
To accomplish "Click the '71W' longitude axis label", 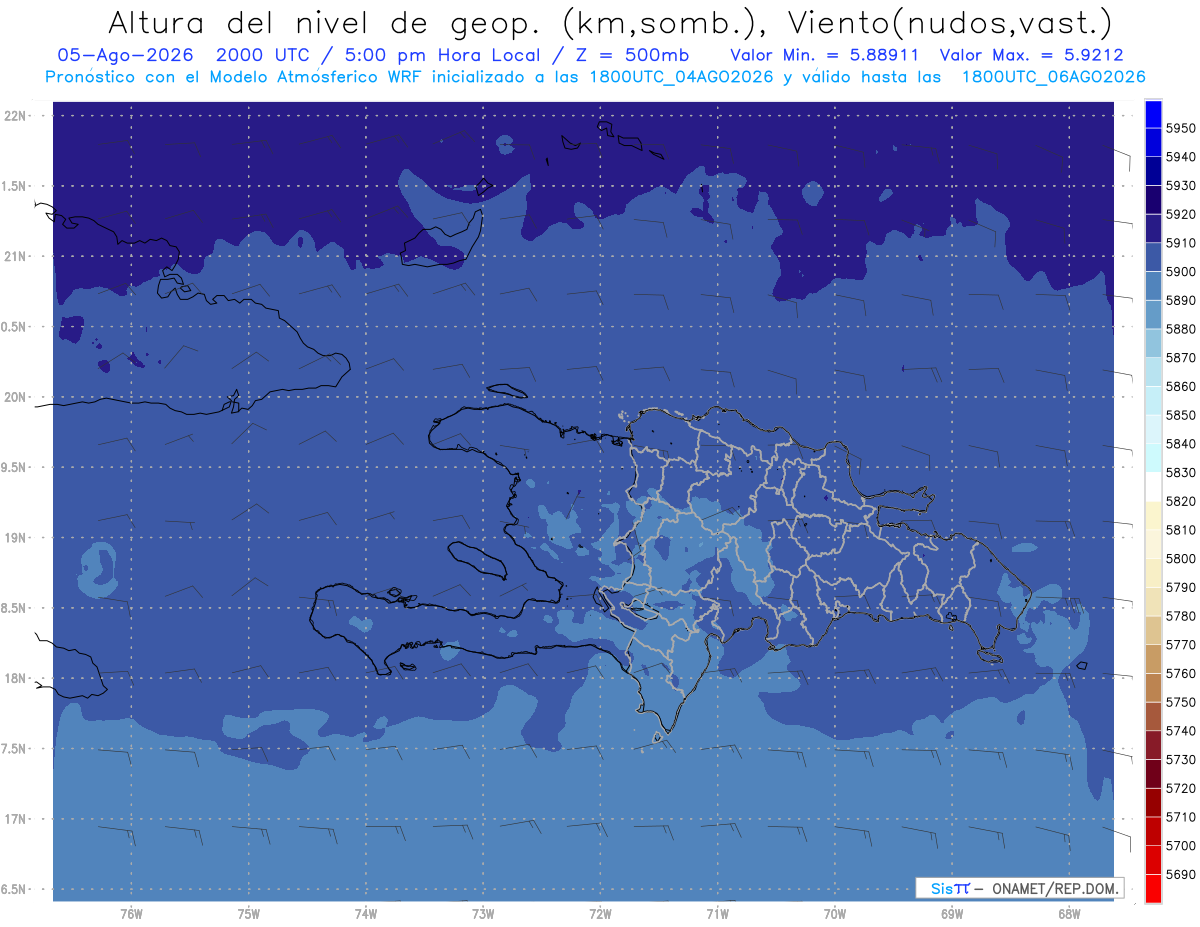I will 717,913.
